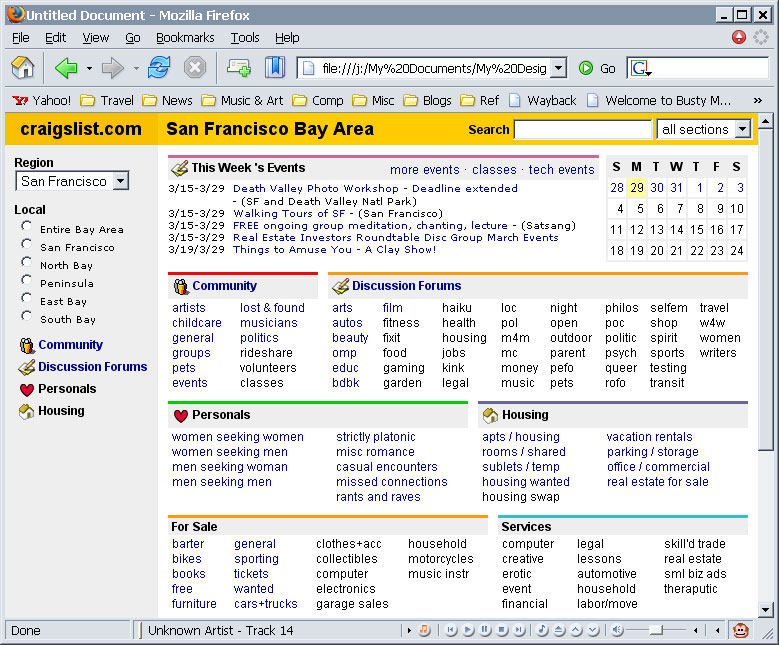
Task: Open the all sections search dropdown
Action: [704, 129]
